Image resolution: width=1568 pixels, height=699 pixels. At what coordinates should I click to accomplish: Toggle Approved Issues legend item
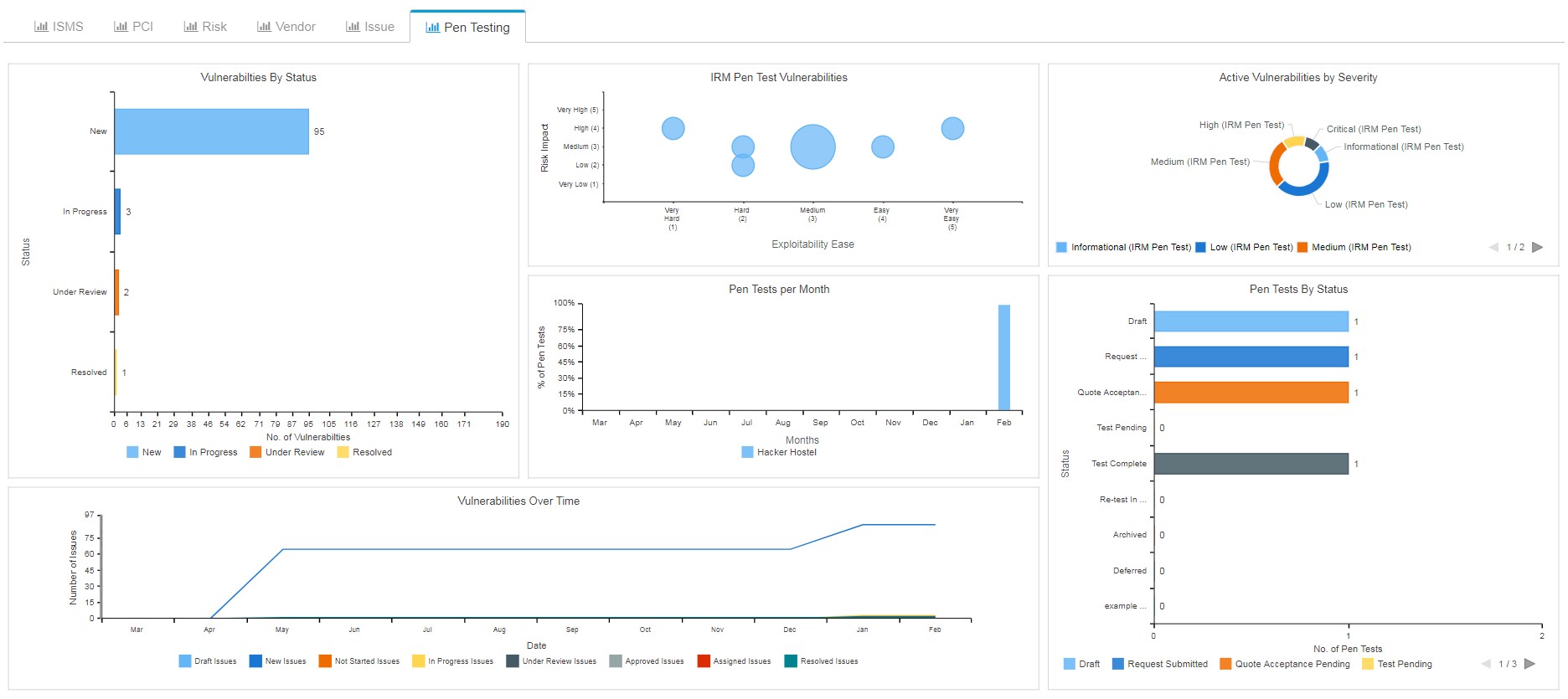[x=647, y=661]
